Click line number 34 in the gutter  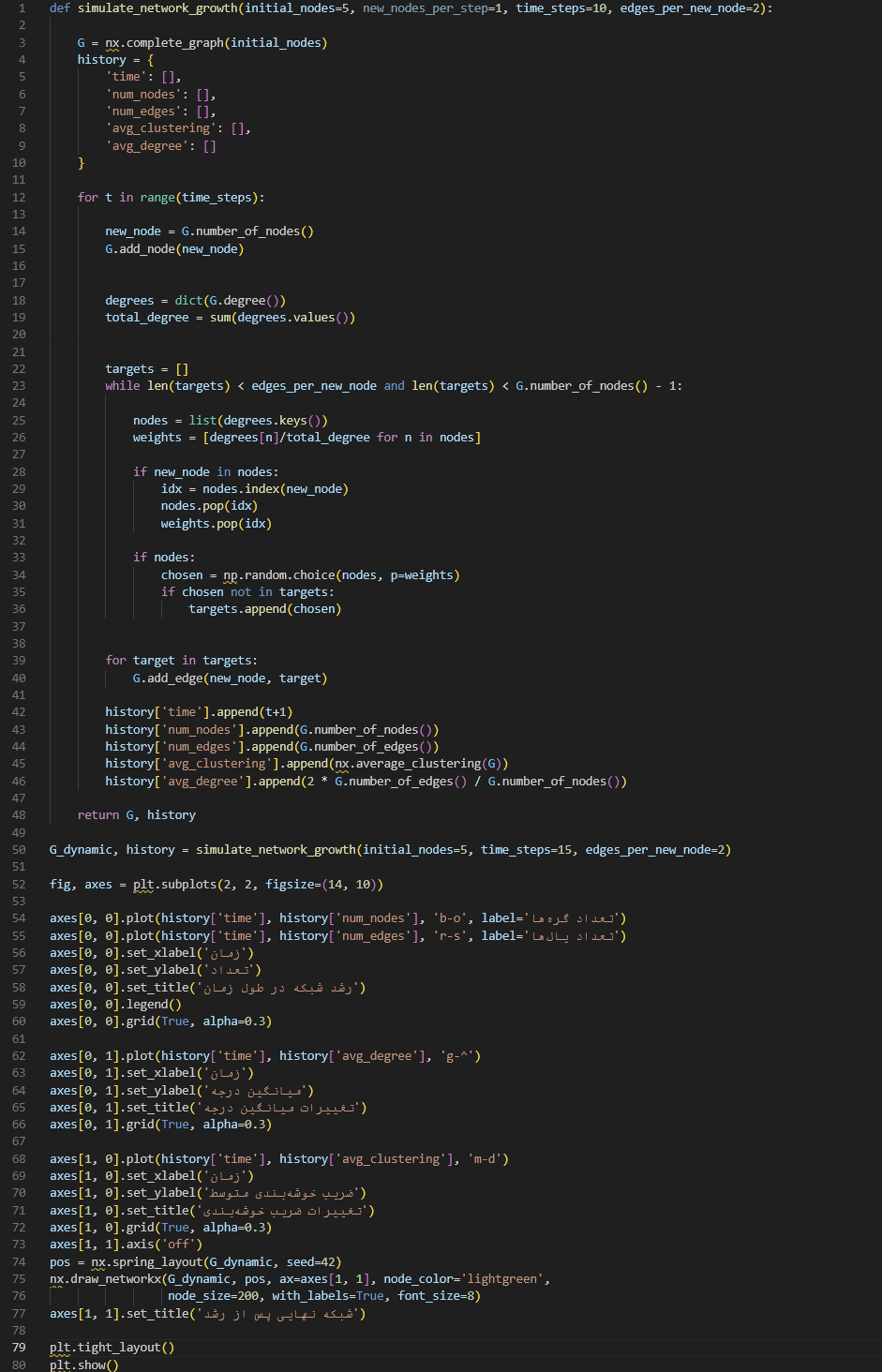(19, 575)
